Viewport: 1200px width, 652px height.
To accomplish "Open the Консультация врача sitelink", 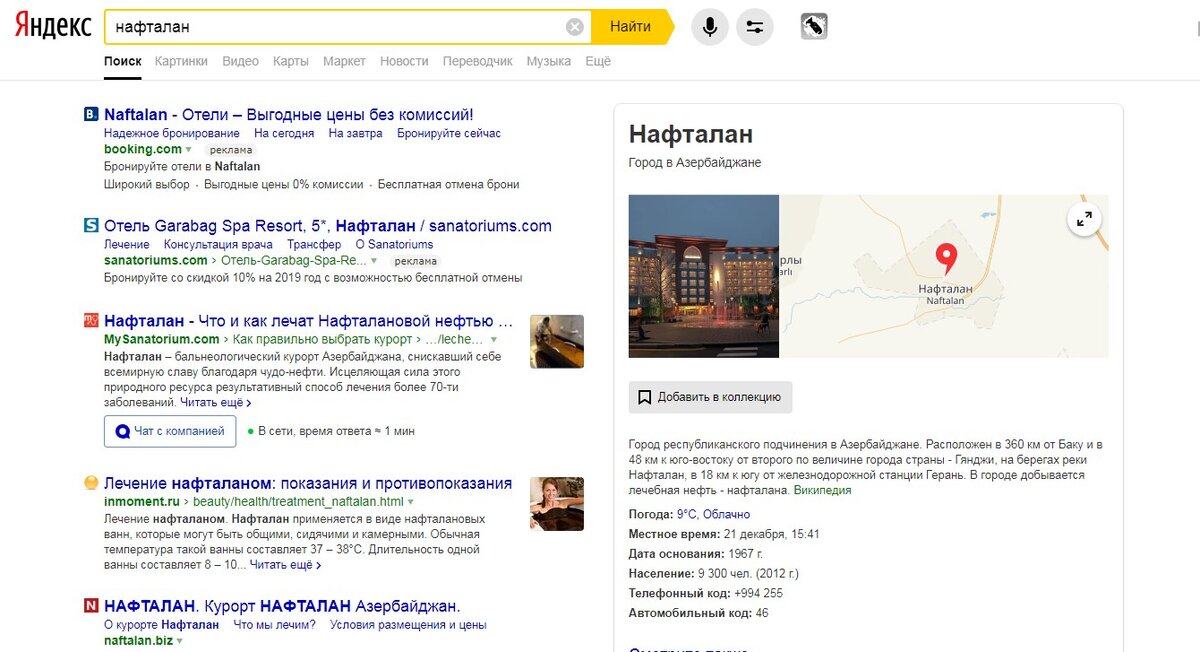I will coord(218,245).
